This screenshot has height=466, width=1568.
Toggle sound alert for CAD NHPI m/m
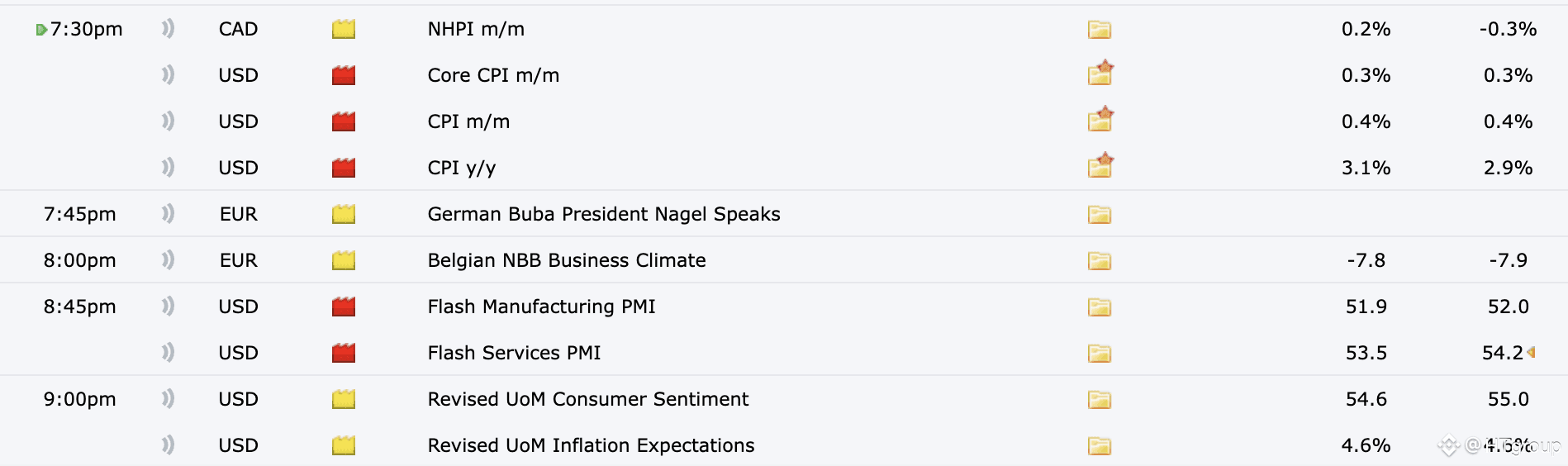168,30
